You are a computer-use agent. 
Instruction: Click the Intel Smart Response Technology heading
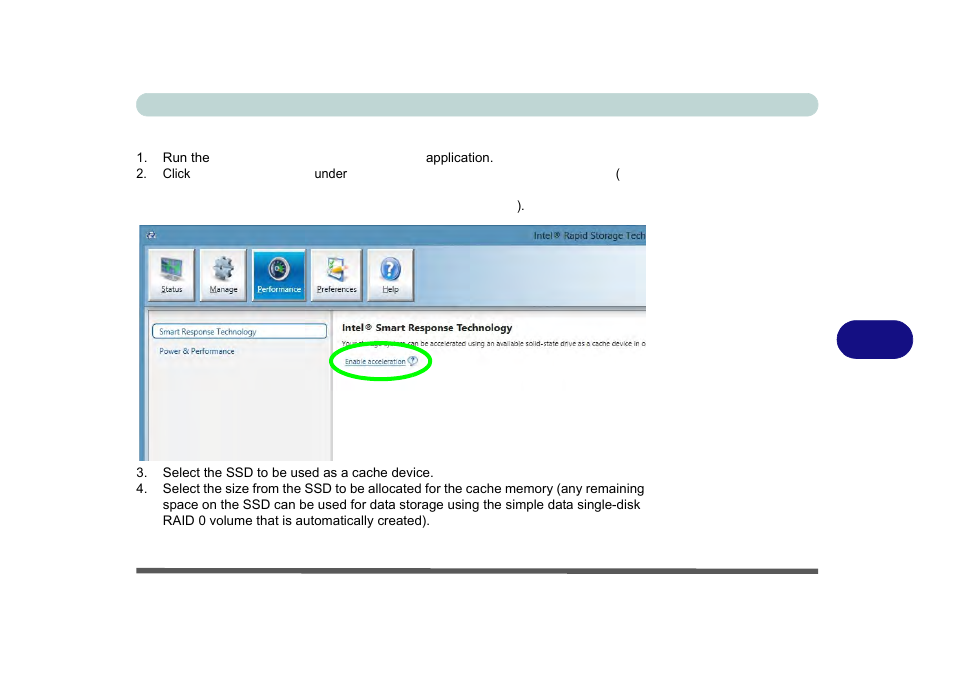(x=427, y=327)
